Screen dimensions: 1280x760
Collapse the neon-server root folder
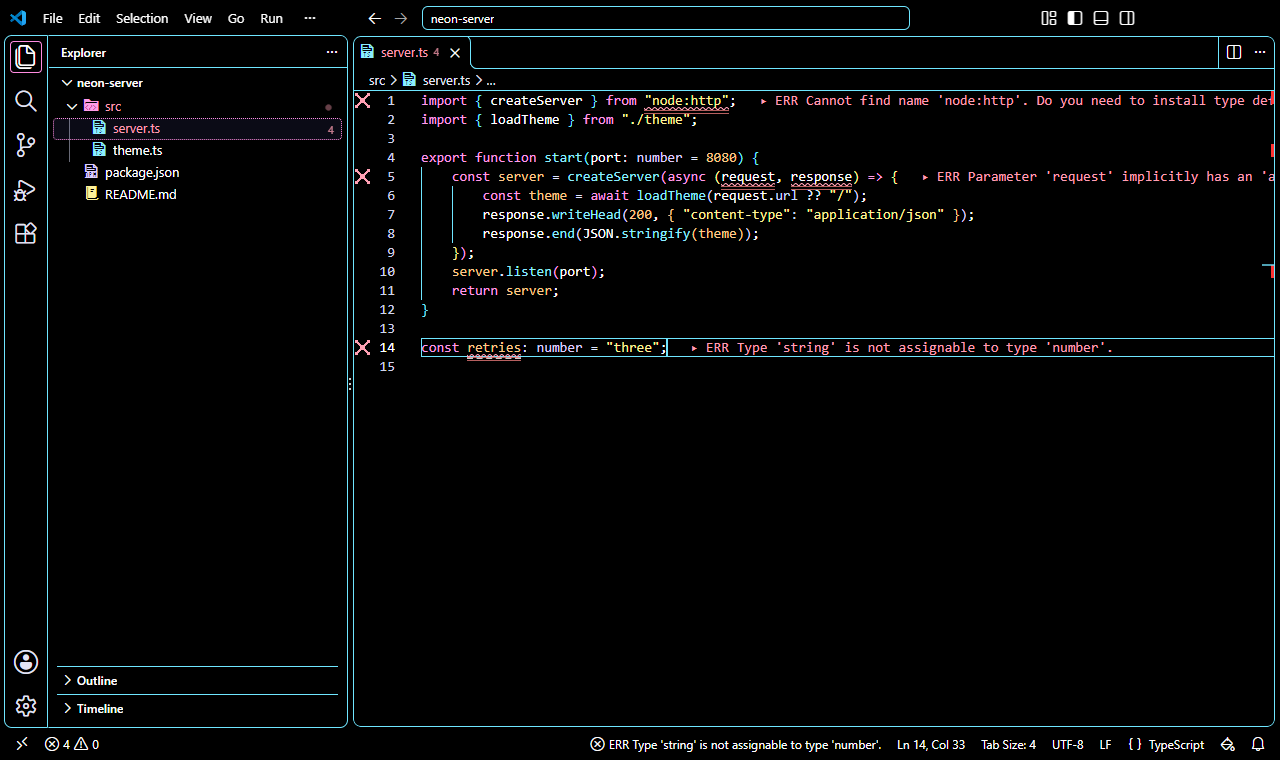coord(198,83)
